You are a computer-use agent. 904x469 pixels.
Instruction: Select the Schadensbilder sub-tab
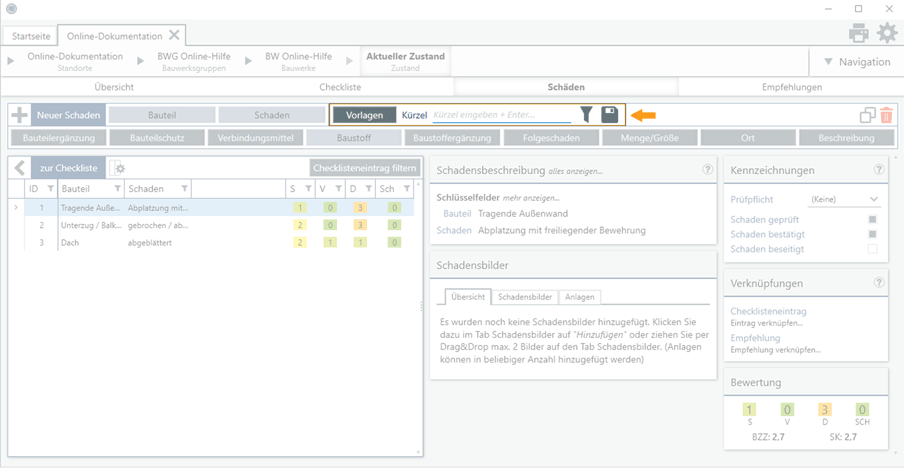tap(525, 297)
